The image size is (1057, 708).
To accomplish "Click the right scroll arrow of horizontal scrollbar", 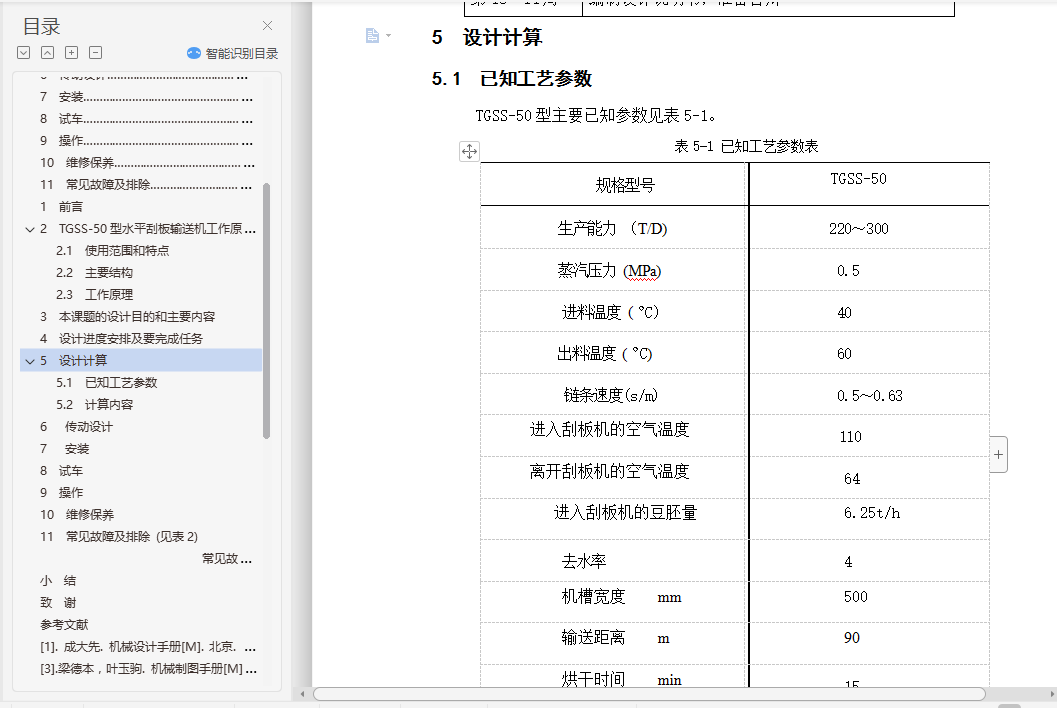I will point(1052,694).
